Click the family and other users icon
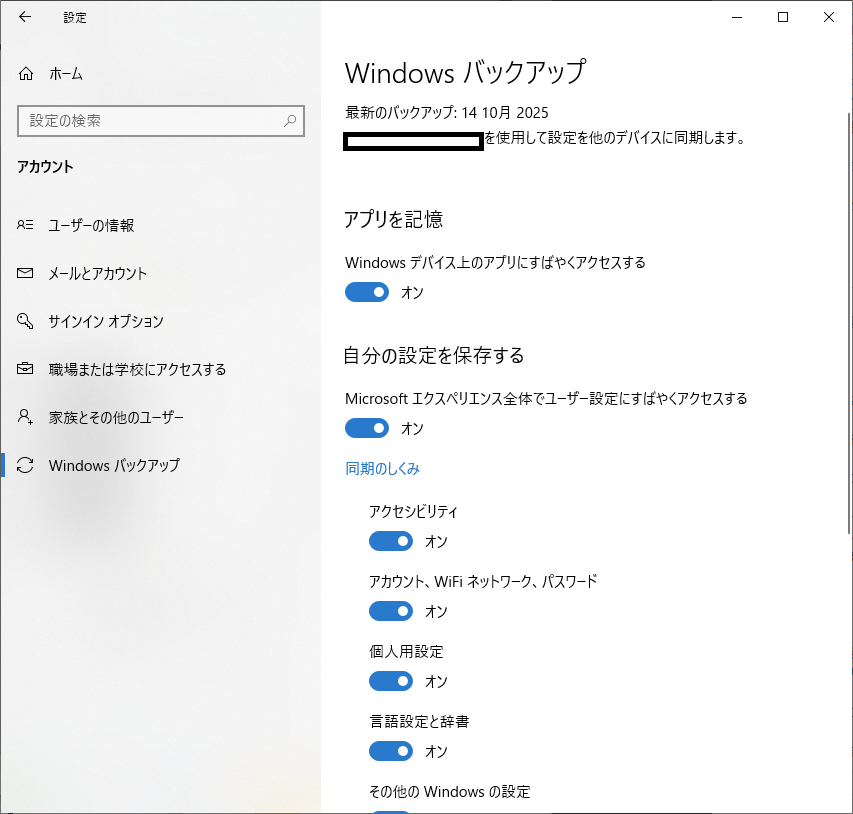This screenshot has width=853, height=814. point(26,417)
